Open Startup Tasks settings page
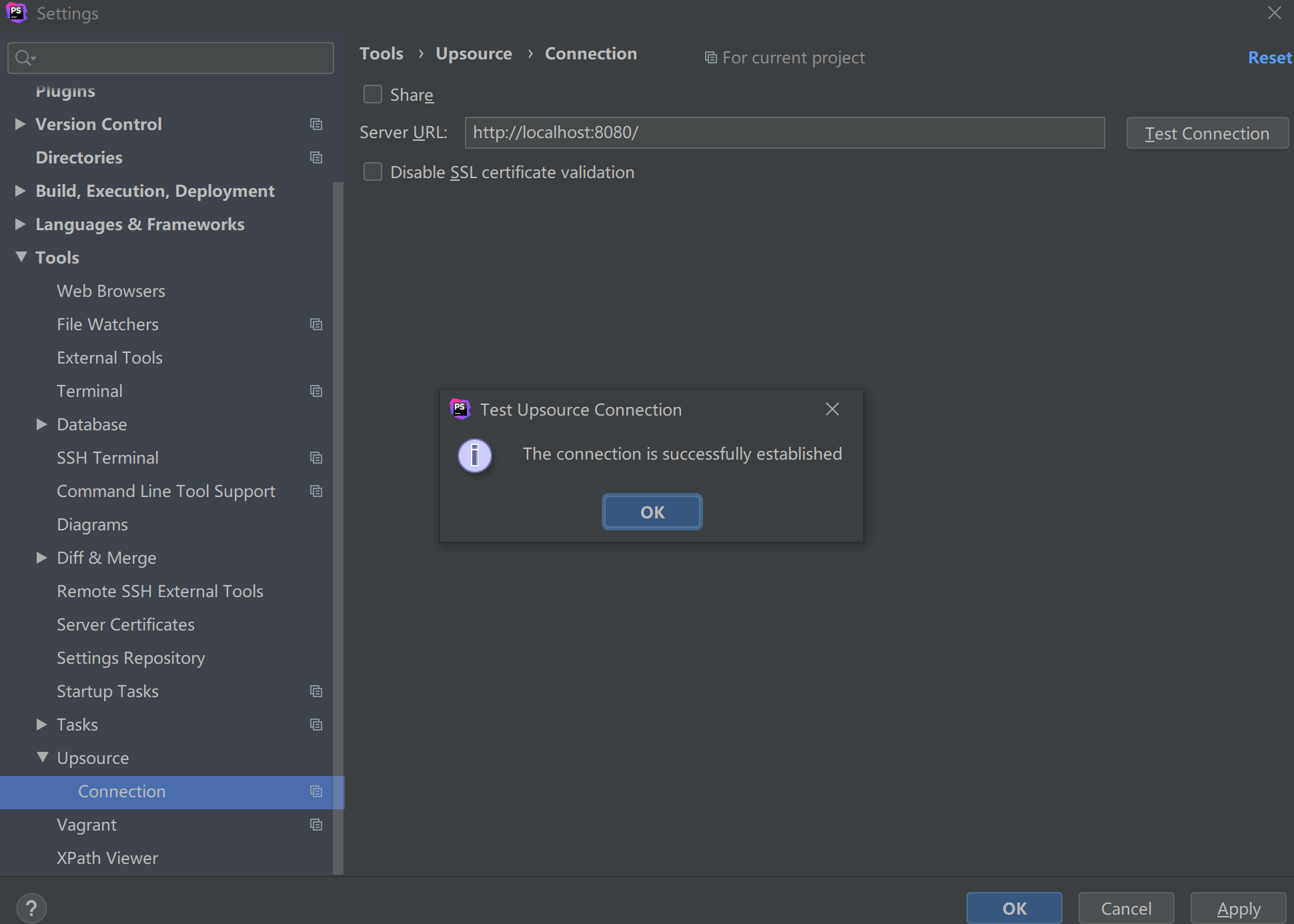 [107, 691]
